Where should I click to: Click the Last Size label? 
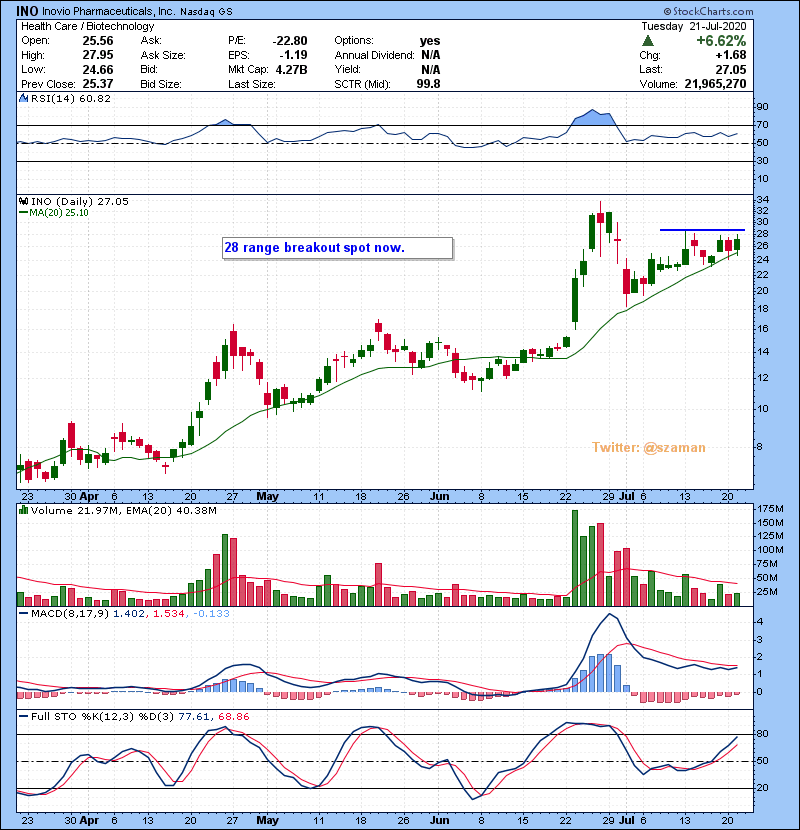[x=252, y=84]
